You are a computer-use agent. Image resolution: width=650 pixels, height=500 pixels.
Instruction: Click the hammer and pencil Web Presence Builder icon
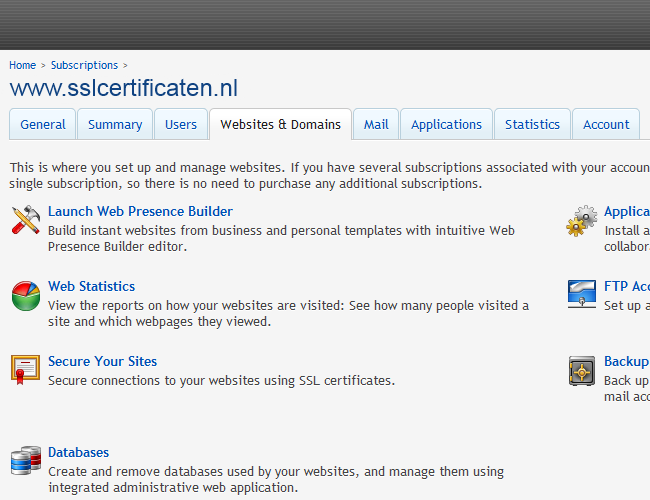[x=26, y=220]
